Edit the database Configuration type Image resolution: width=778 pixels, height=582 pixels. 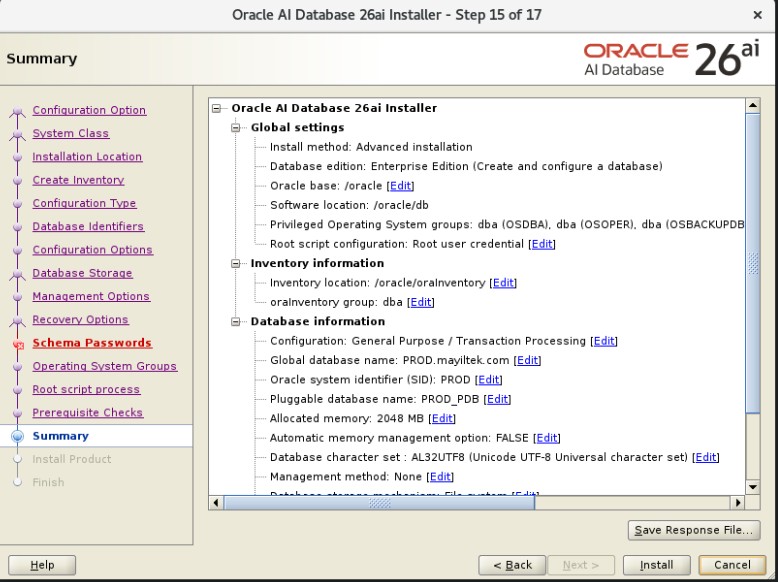click(604, 341)
